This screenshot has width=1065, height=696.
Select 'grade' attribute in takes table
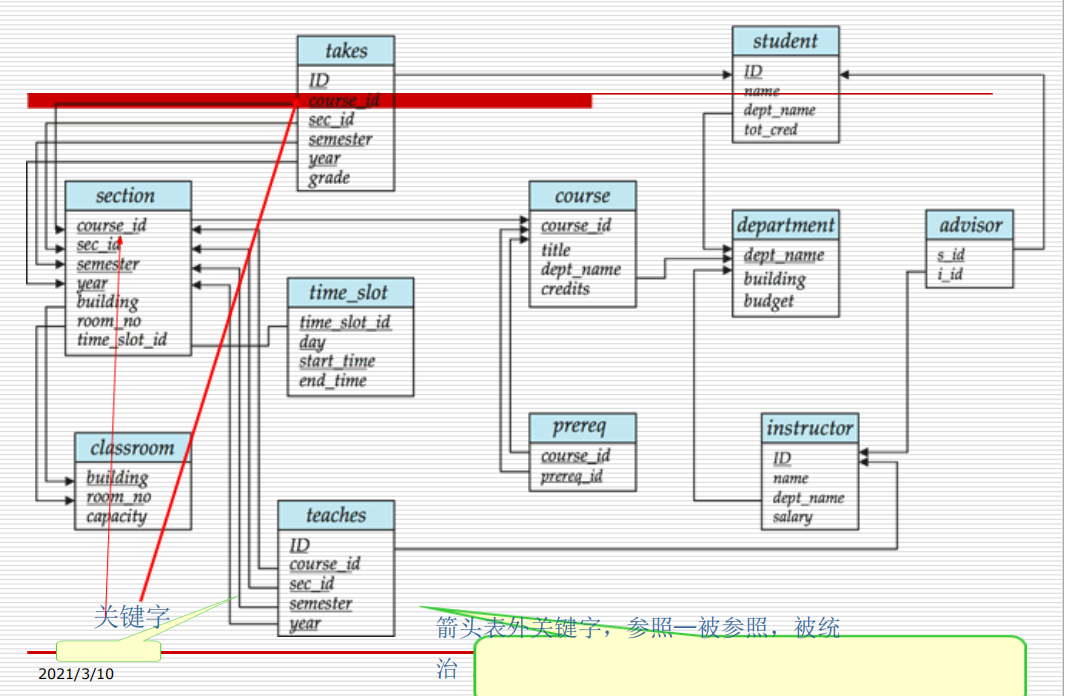click(x=329, y=178)
